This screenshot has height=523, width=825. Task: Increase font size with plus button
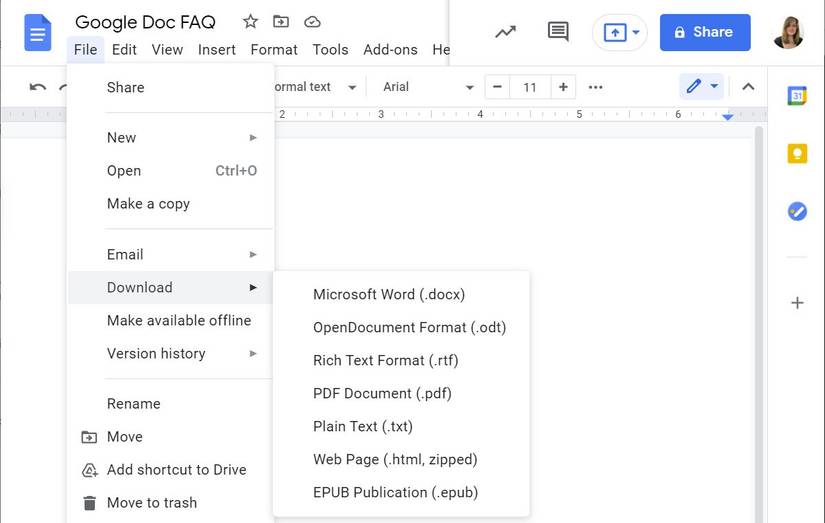tap(563, 87)
